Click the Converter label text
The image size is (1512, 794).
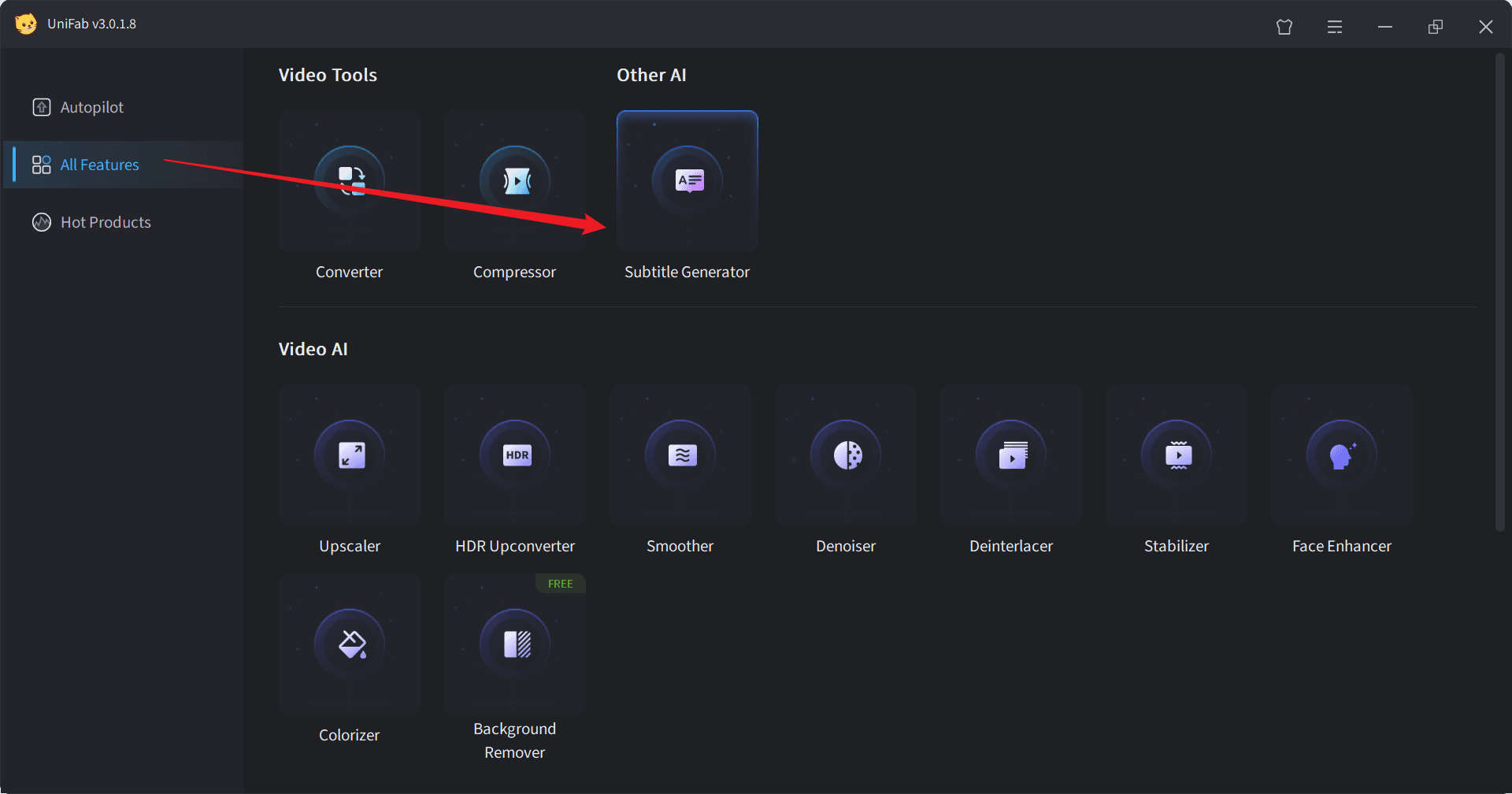coord(349,272)
